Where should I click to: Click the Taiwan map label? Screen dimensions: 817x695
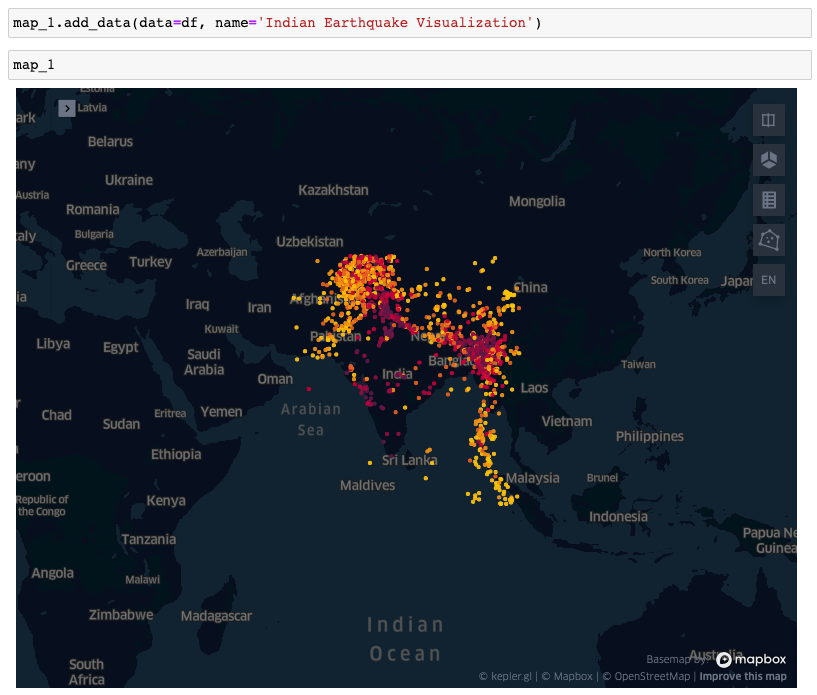point(638,365)
